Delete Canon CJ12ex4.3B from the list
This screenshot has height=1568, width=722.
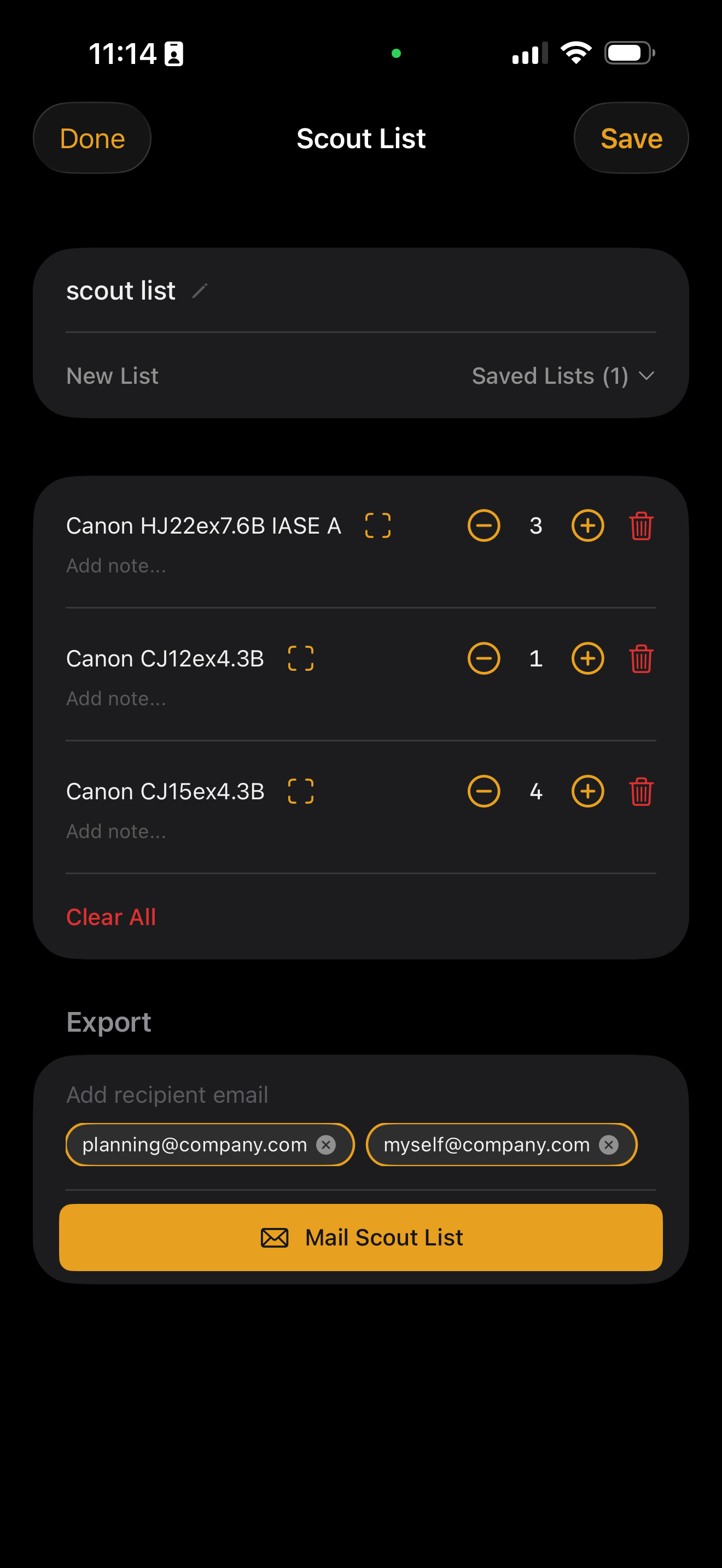(x=641, y=659)
